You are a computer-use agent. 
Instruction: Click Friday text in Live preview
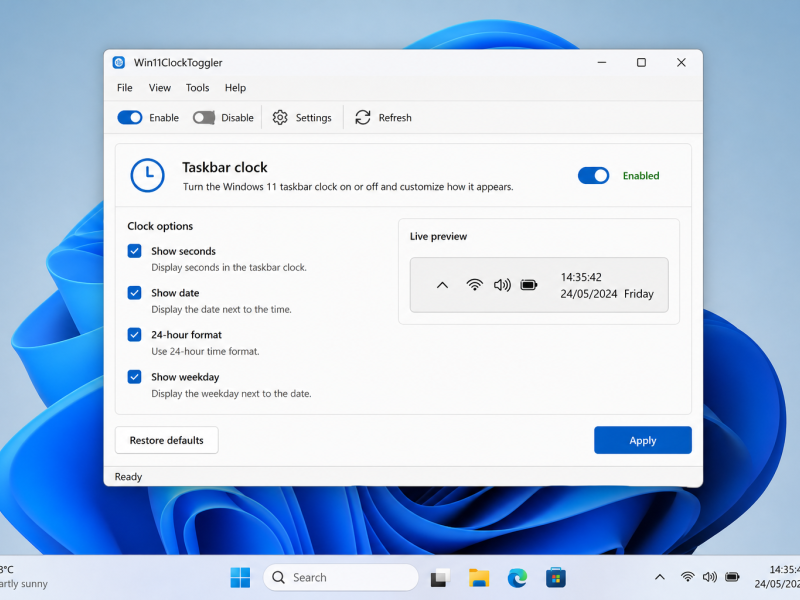pyautogui.click(x=639, y=294)
